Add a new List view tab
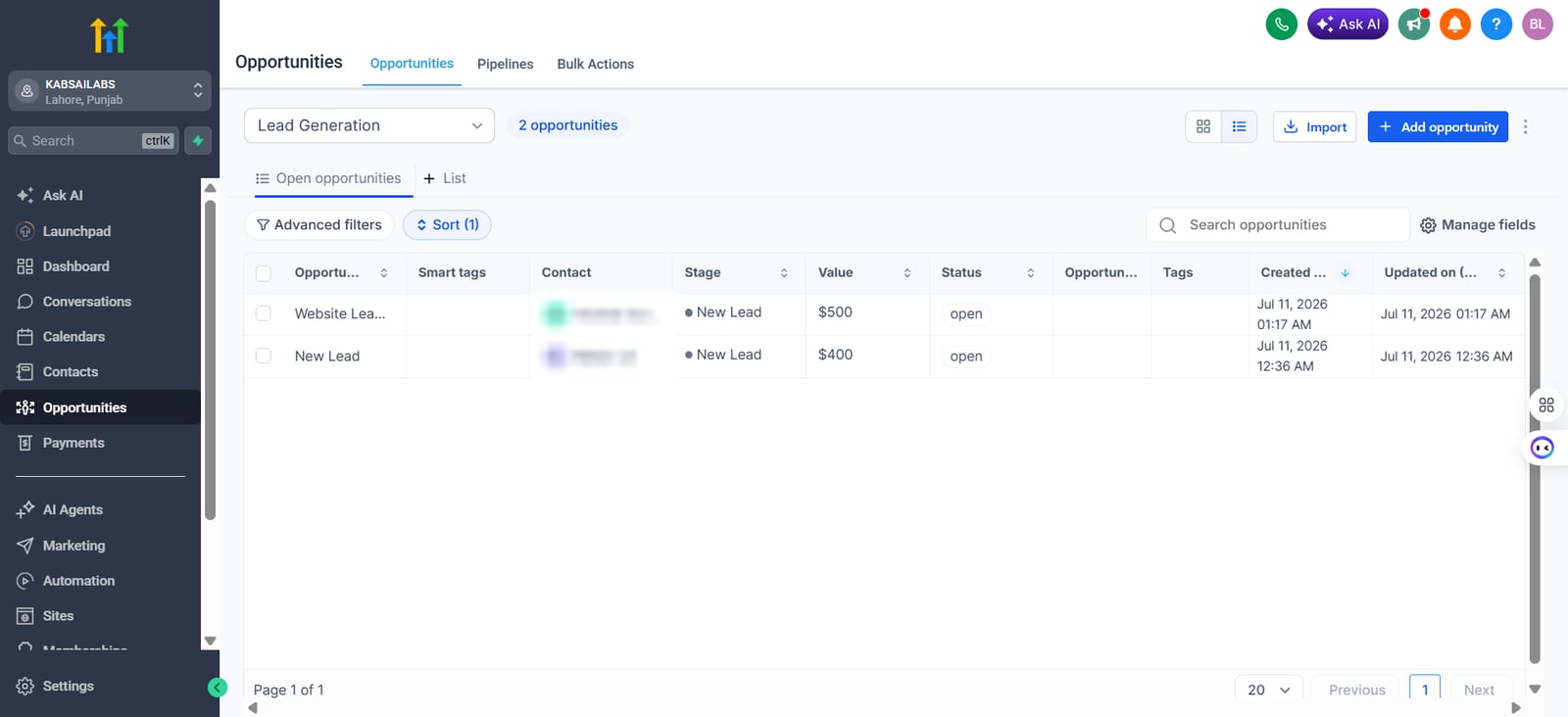This screenshot has width=1568, height=717. [445, 178]
